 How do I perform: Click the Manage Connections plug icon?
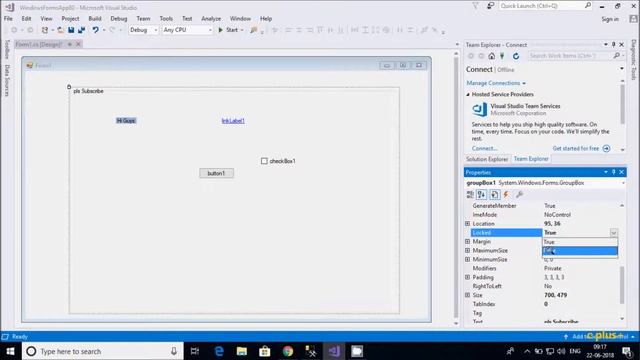coord(502,56)
